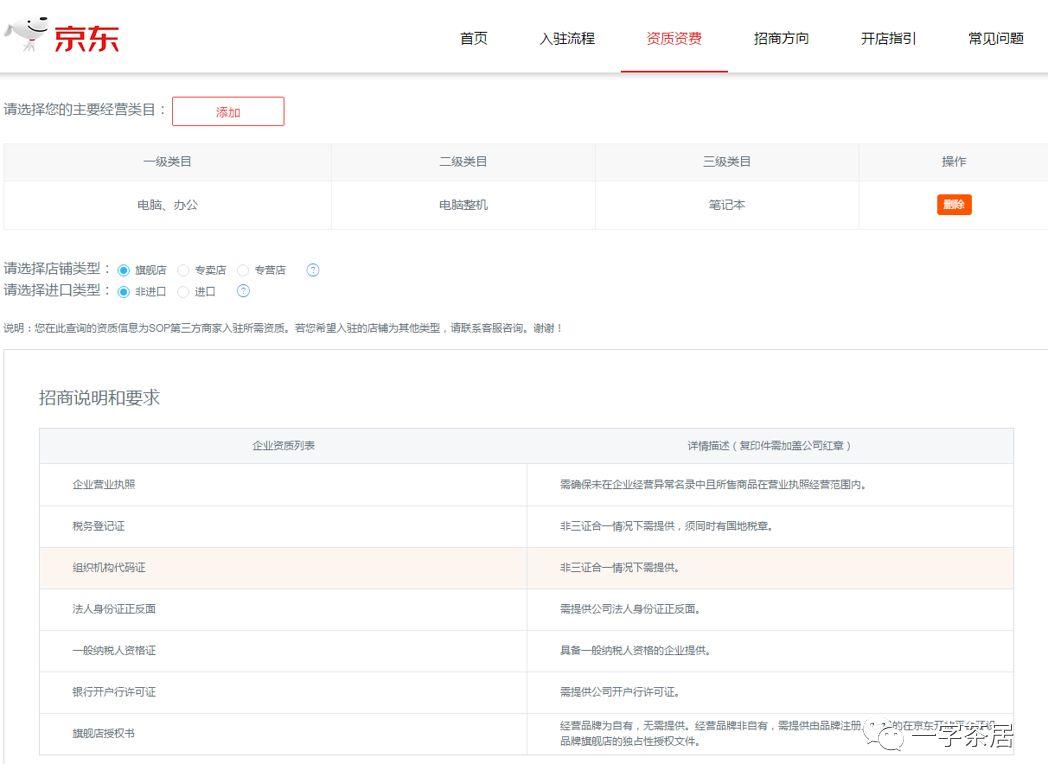Image resolution: width=1048 pixels, height=781 pixels.
Task: Click the 旗舰店授权书 row
Action: pyautogui.click(x=527, y=734)
